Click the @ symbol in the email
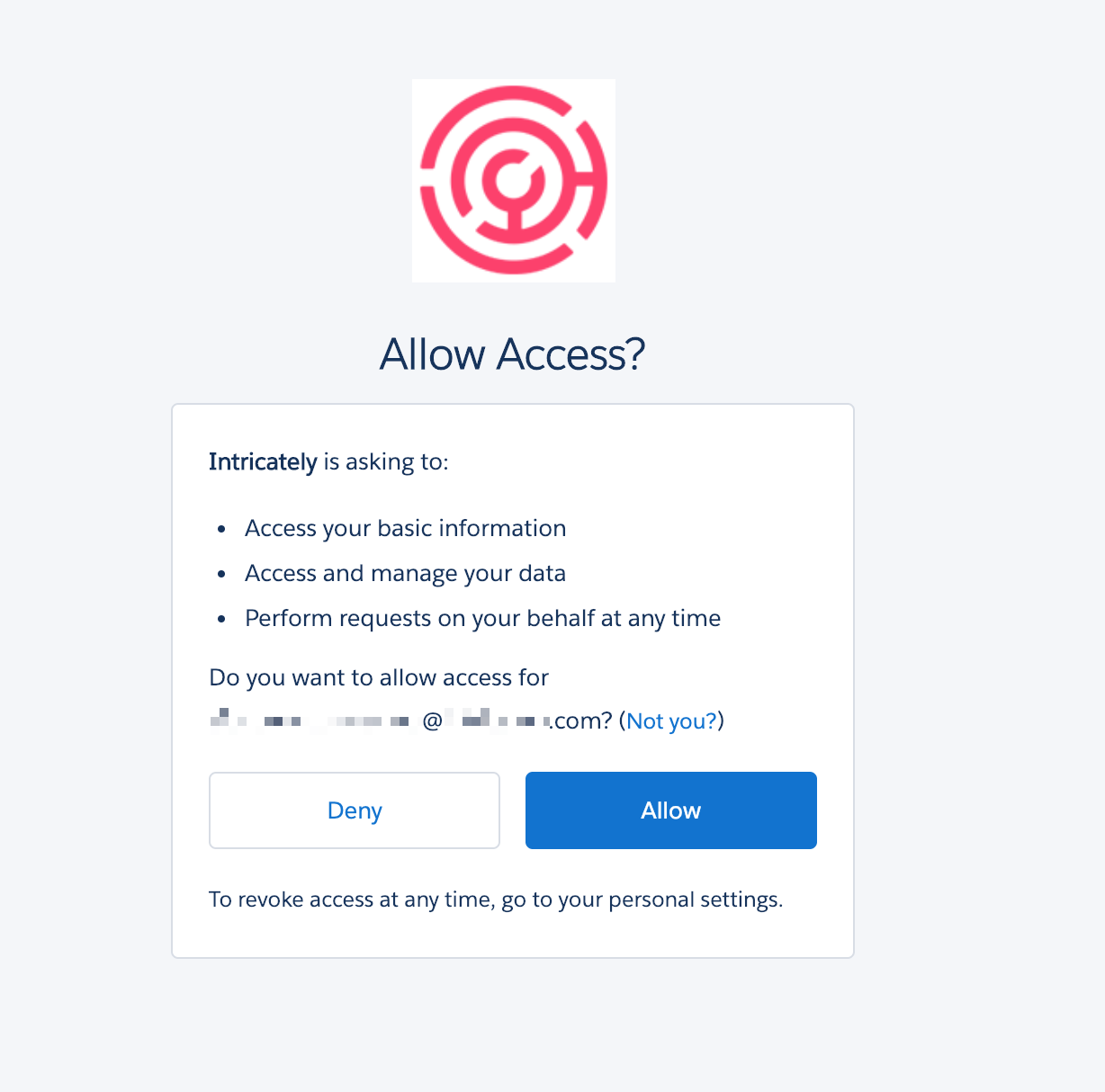1105x1092 pixels. coord(432,721)
